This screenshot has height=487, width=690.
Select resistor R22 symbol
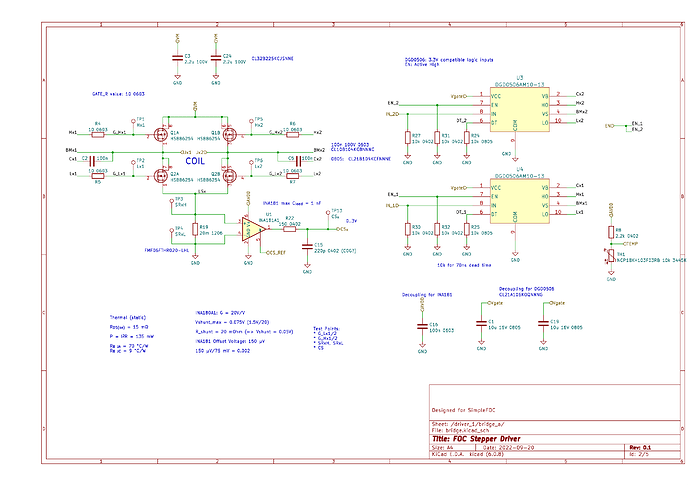(289, 229)
